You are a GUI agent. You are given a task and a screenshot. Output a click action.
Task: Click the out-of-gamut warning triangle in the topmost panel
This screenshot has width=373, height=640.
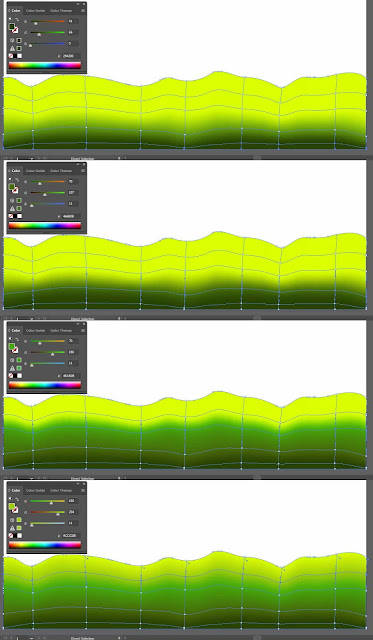coord(12,49)
